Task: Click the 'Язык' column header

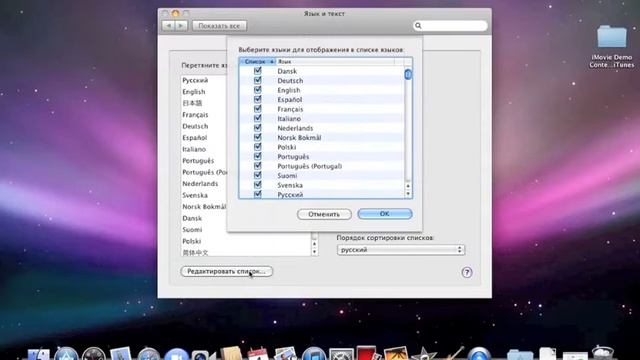Action: [336, 62]
